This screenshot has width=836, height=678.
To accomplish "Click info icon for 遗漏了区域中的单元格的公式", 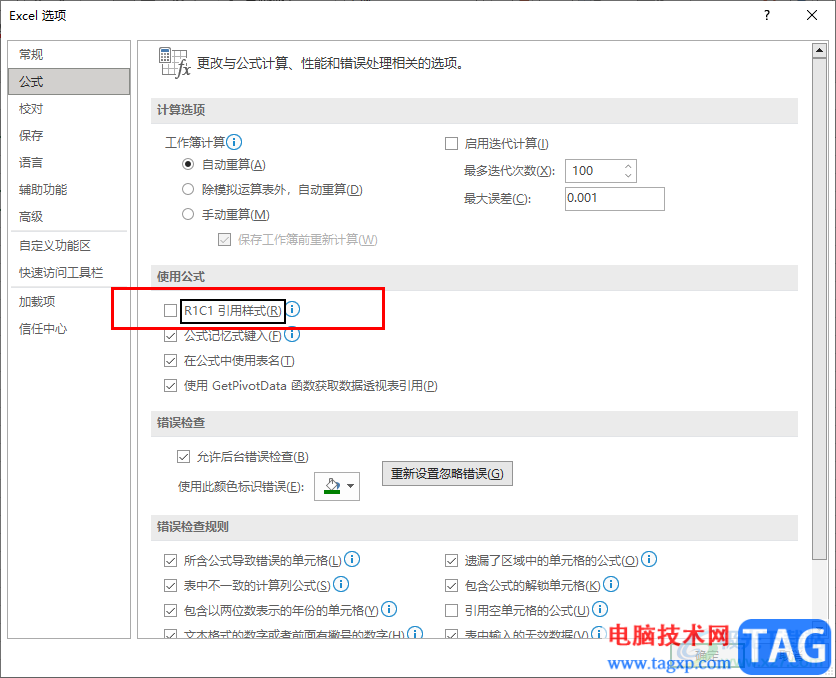I will coord(649,559).
